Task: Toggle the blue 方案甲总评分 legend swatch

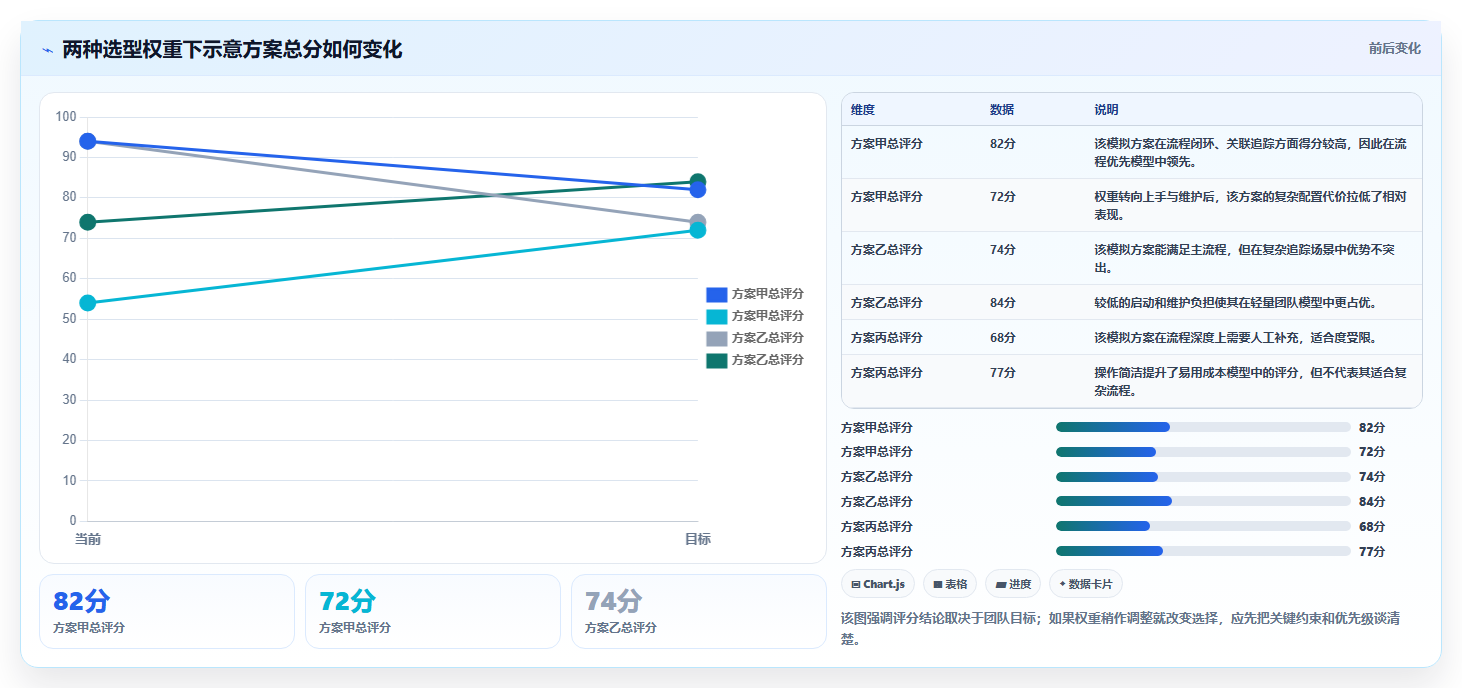Action: (x=716, y=294)
